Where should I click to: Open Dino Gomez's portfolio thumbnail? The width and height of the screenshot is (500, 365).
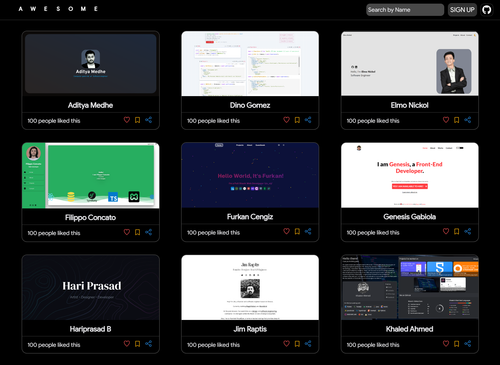point(250,64)
